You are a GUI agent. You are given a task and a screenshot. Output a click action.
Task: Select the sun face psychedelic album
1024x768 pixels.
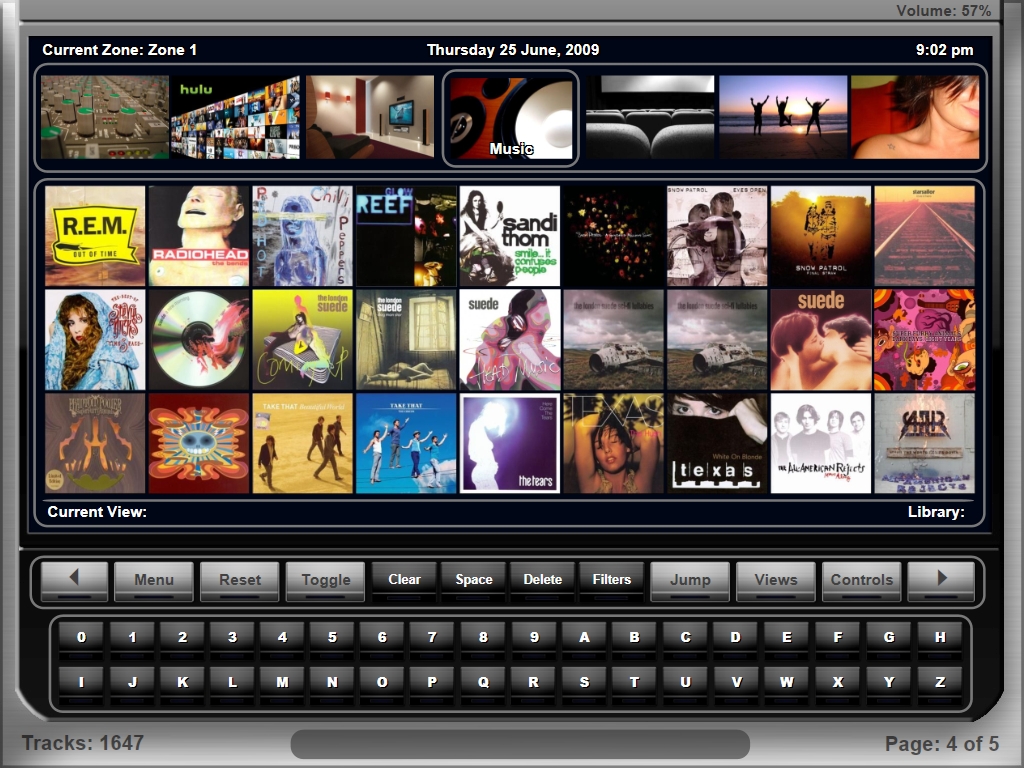point(199,443)
